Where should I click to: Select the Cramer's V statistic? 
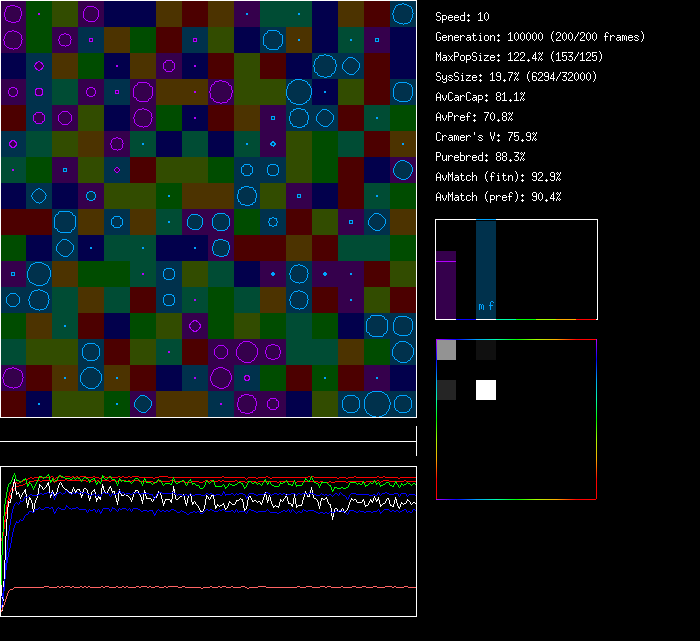pyautogui.click(x=486, y=137)
